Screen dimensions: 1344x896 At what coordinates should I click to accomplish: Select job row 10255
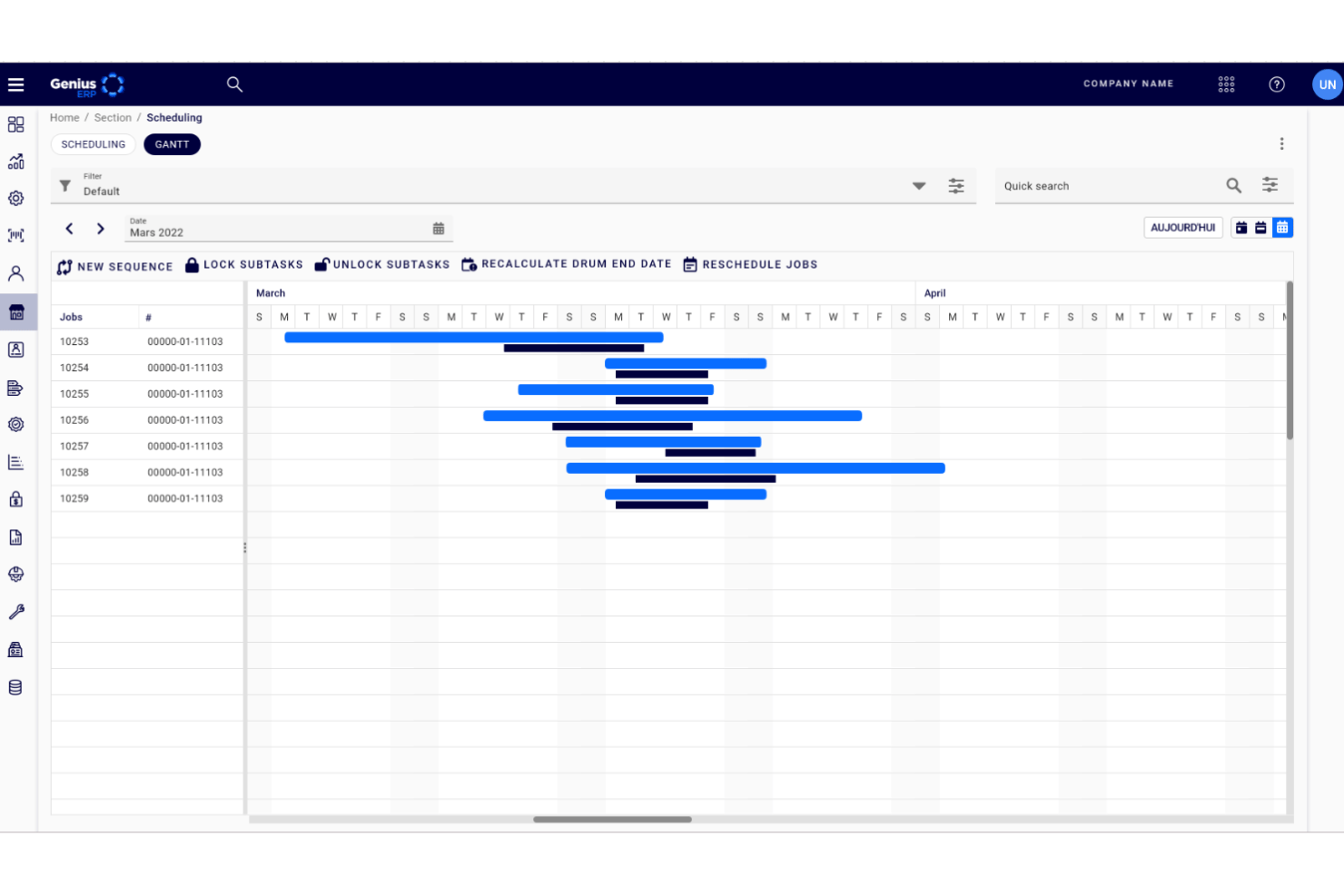click(147, 394)
